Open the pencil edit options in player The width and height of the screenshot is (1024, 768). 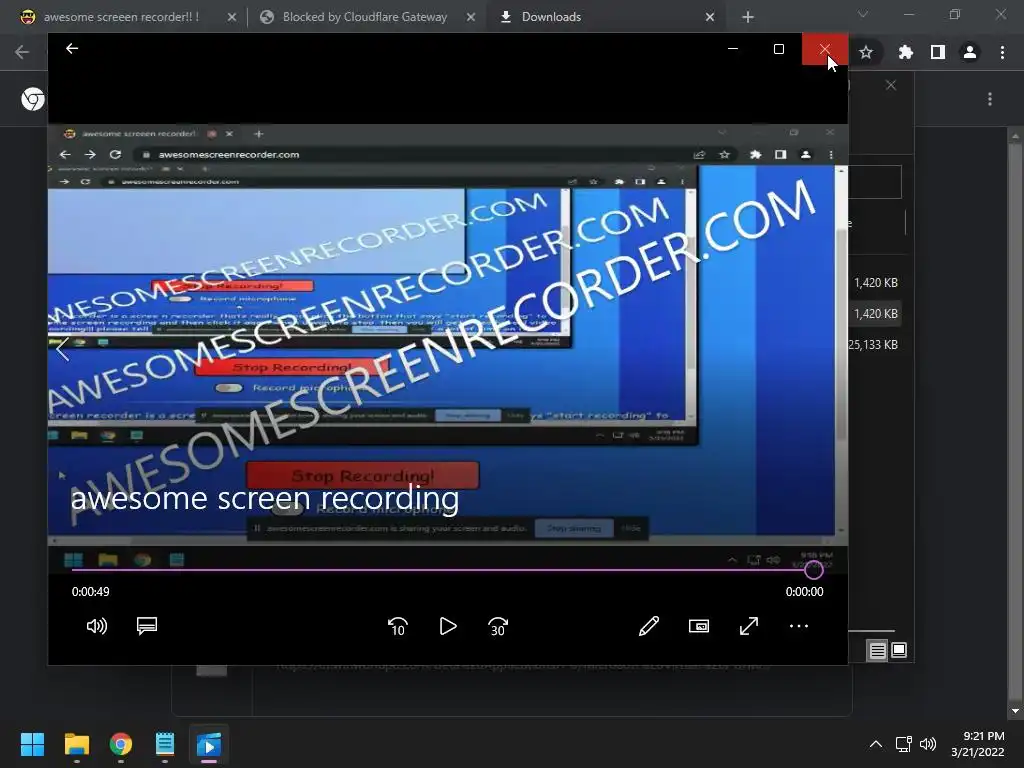coord(648,626)
